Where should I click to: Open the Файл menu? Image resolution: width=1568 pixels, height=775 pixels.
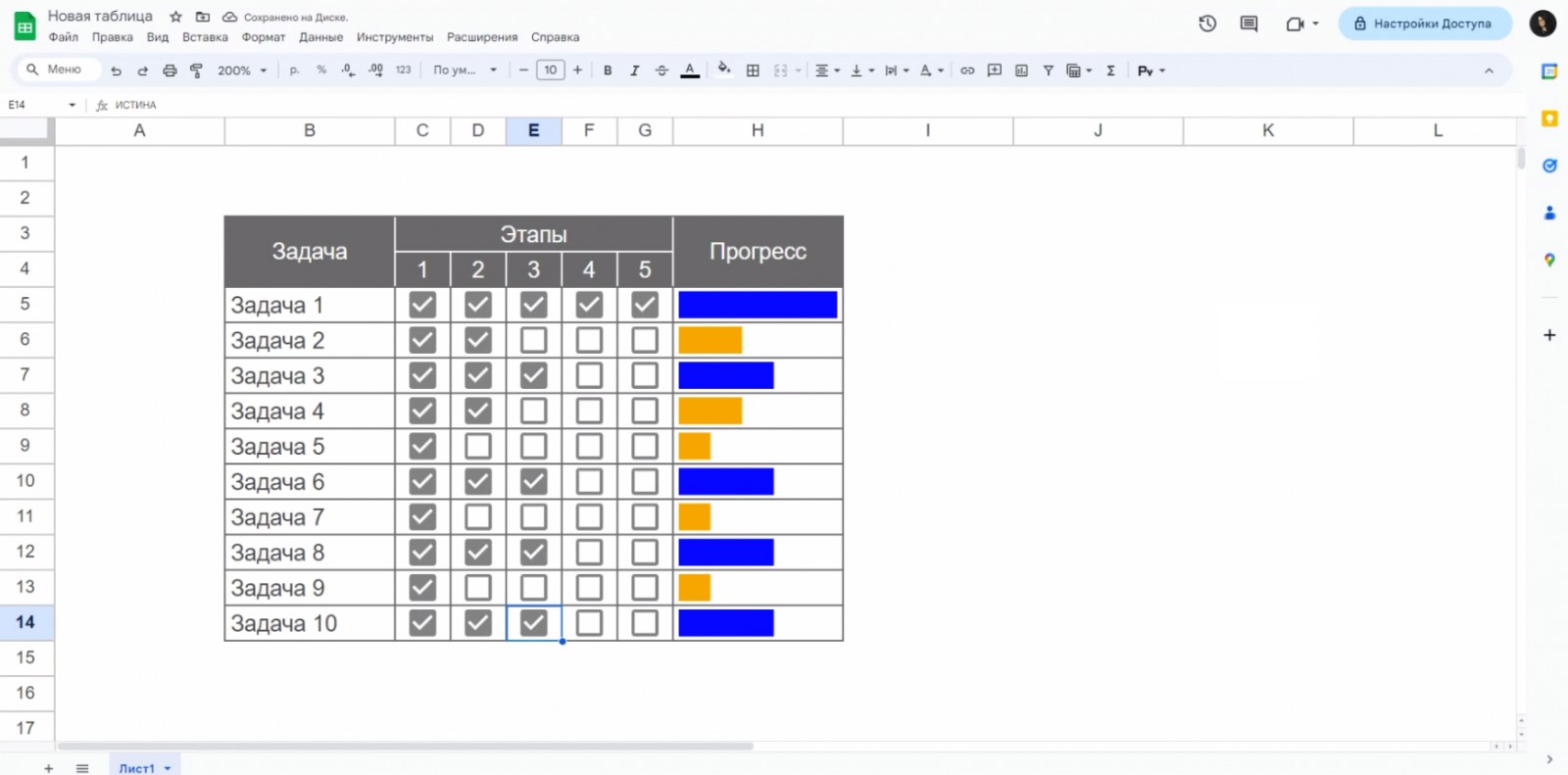pos(64,37)
